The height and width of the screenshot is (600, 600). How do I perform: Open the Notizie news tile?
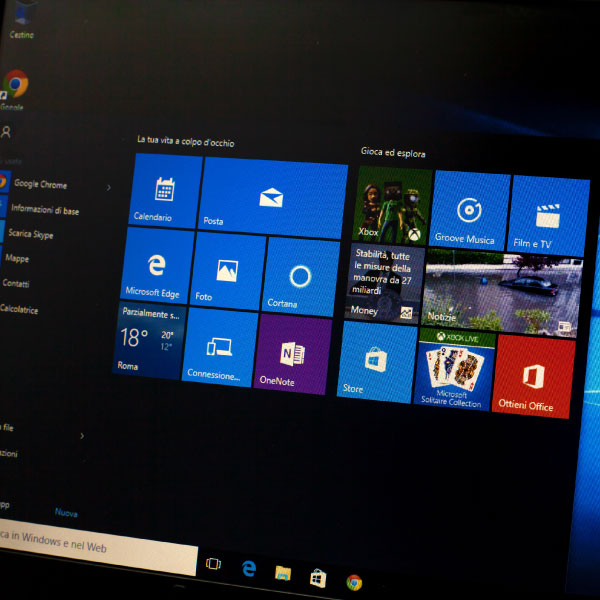501,293
